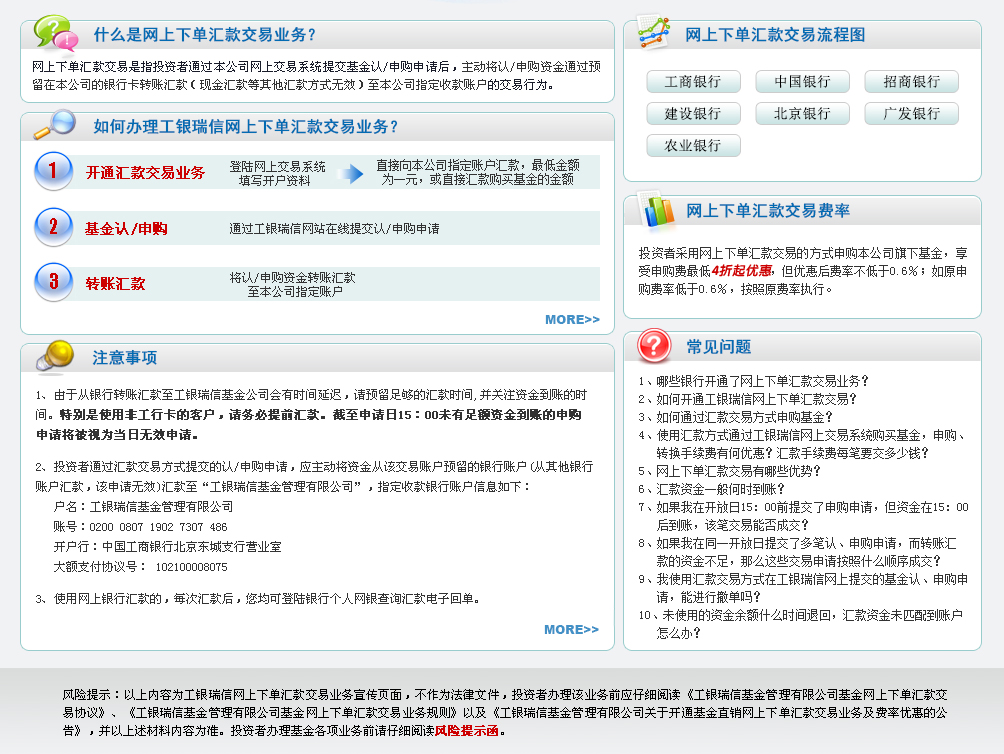This screenshot has height=754, width=1004.
Task: Open FAQ 2 on opening remittance trading
Action: [x=747, y=399]
